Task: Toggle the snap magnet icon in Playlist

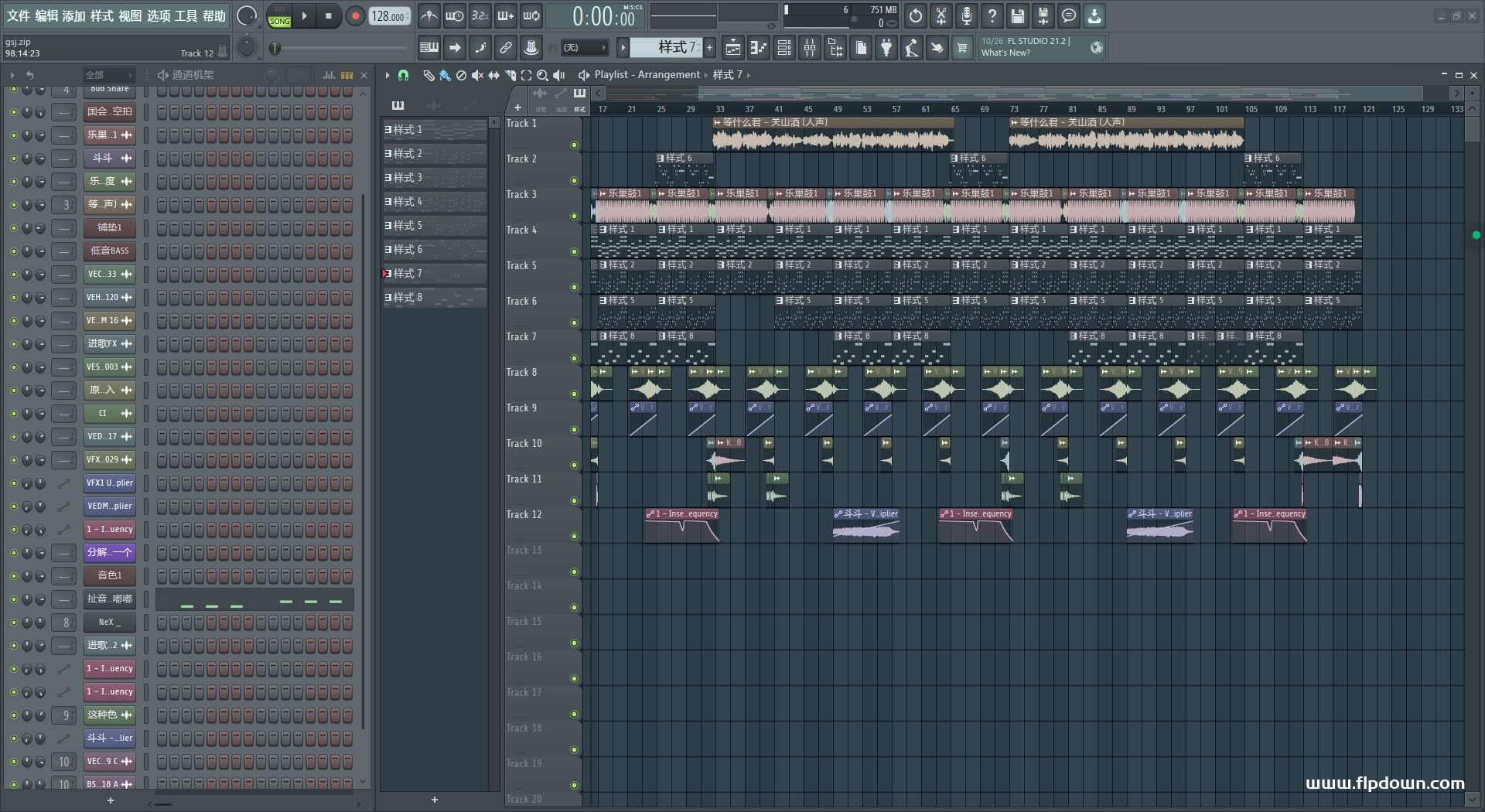Action: [x=403, y=75]
